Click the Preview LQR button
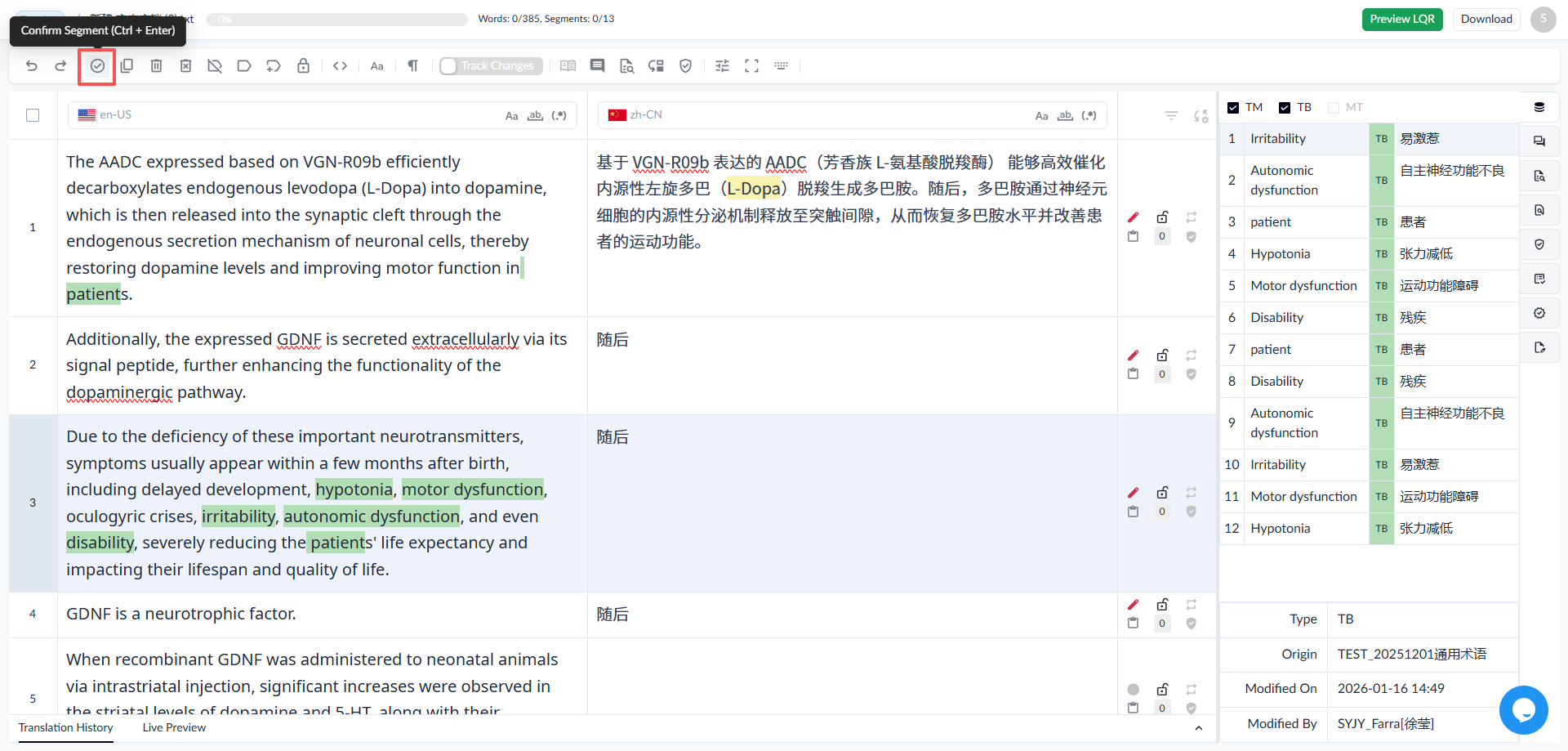This screenshot has width=1568, height=751. pyautogui.click(x=1402, y=20)
